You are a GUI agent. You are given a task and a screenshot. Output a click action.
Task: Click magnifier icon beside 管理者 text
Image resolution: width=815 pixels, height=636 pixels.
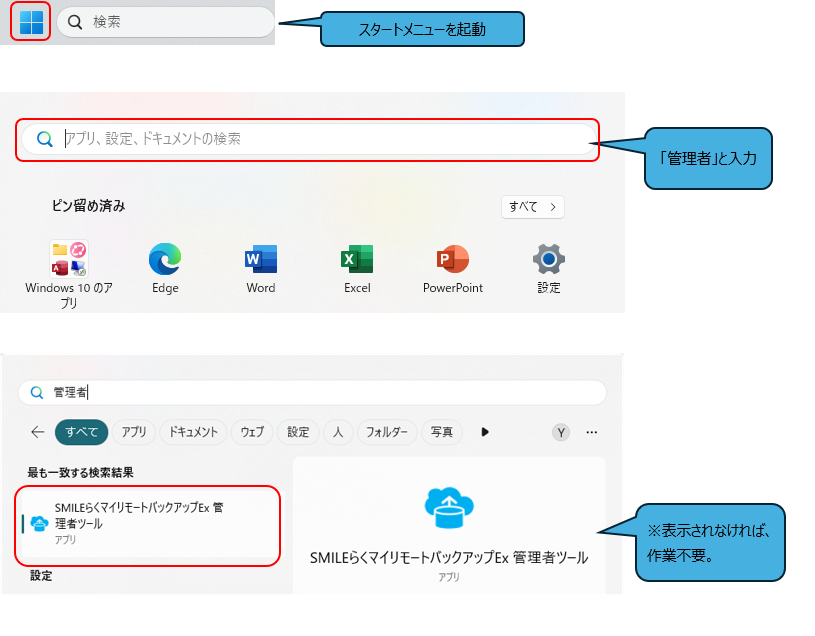click(36, 392)
